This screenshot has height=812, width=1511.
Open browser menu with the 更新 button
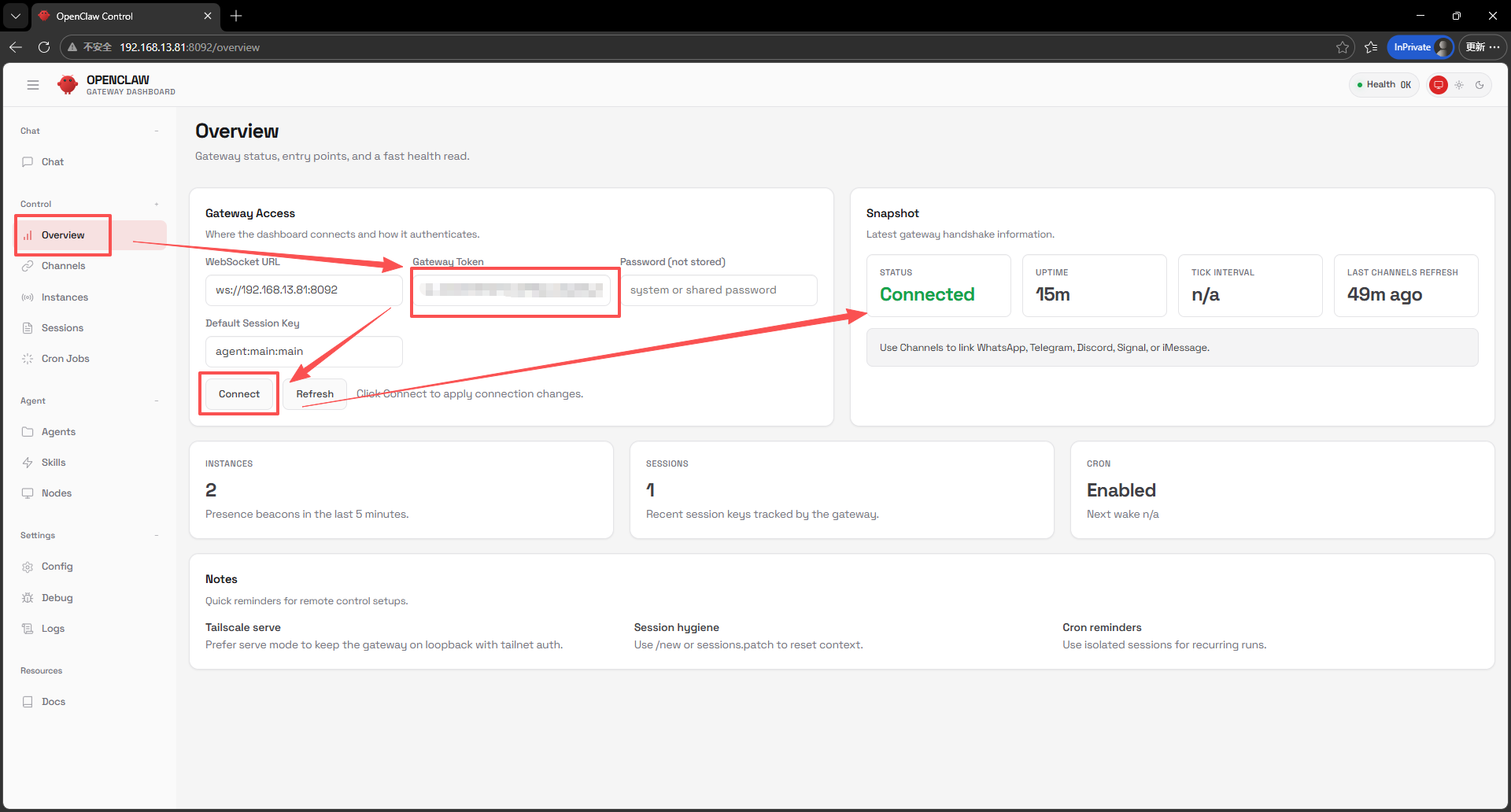click(x=1483, y=47)
